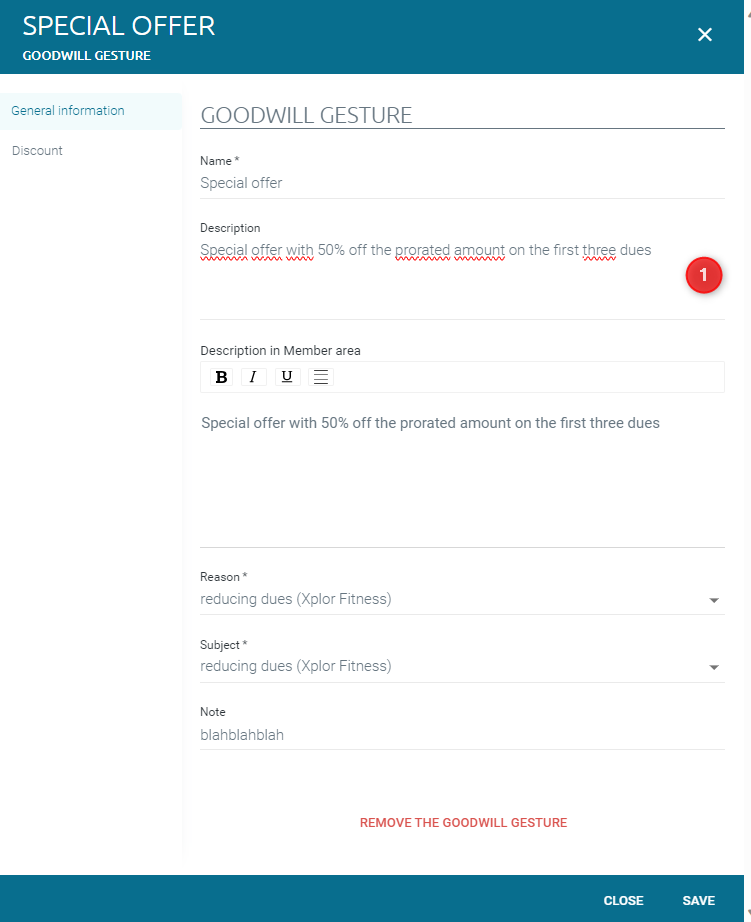The image size is (751, 922).
Task: Open the Reason dropdown
Action: tap(462, 600)
